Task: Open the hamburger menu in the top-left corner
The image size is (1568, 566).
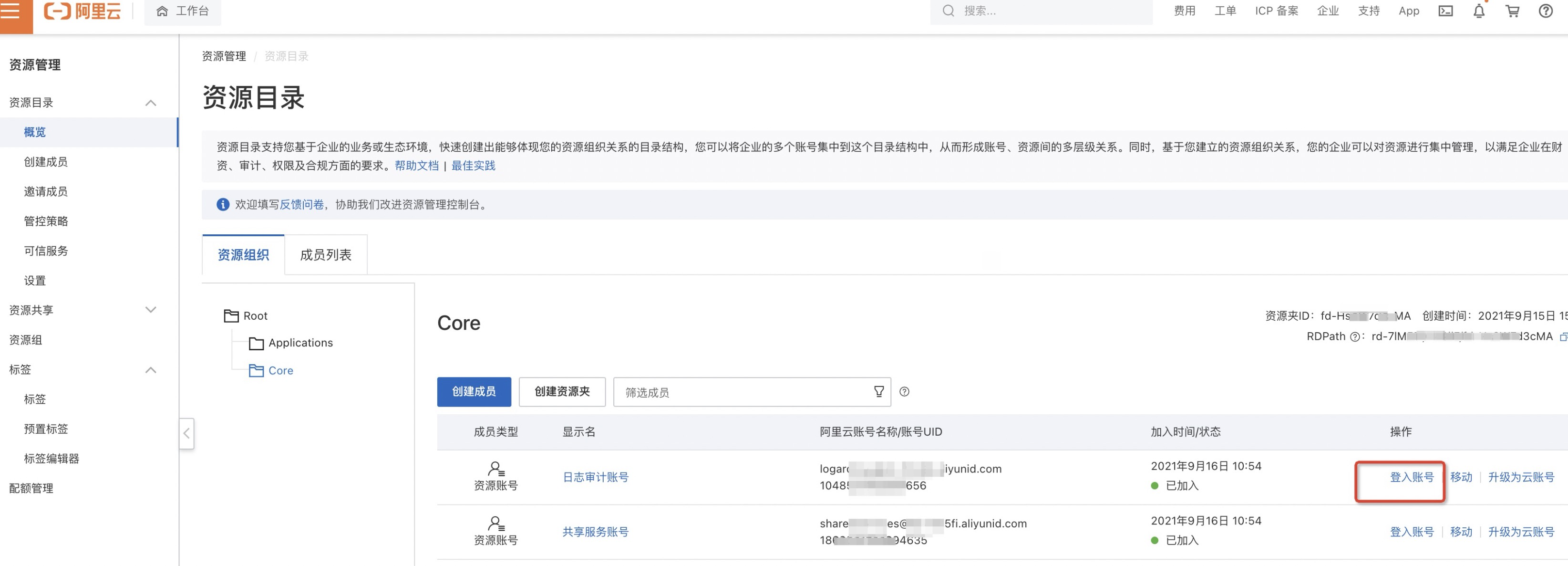Action: 10,10
